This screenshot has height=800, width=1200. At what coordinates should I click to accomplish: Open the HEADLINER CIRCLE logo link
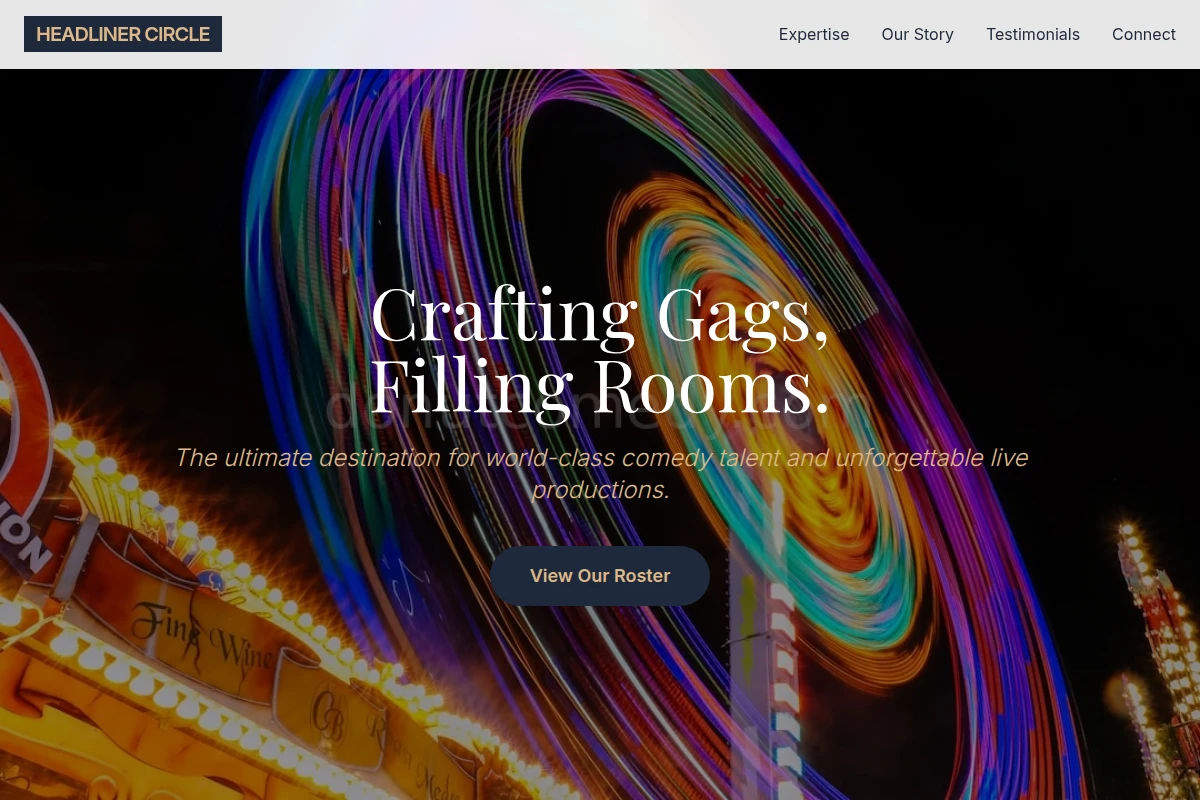(123, 34)
